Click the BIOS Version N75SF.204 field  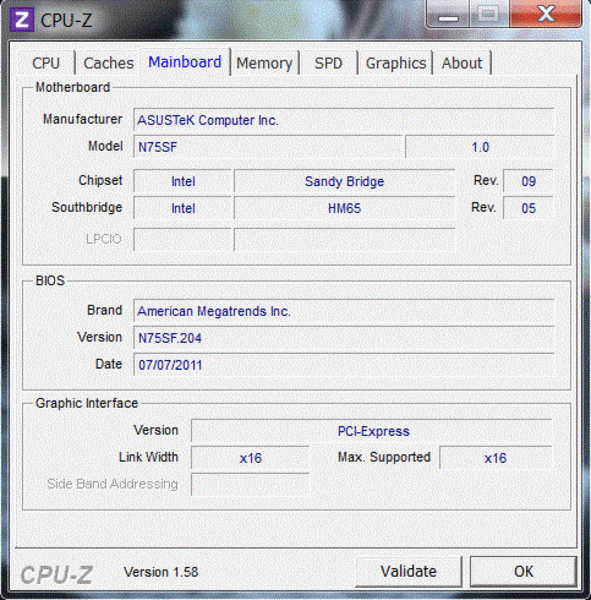tap(344, 338)
